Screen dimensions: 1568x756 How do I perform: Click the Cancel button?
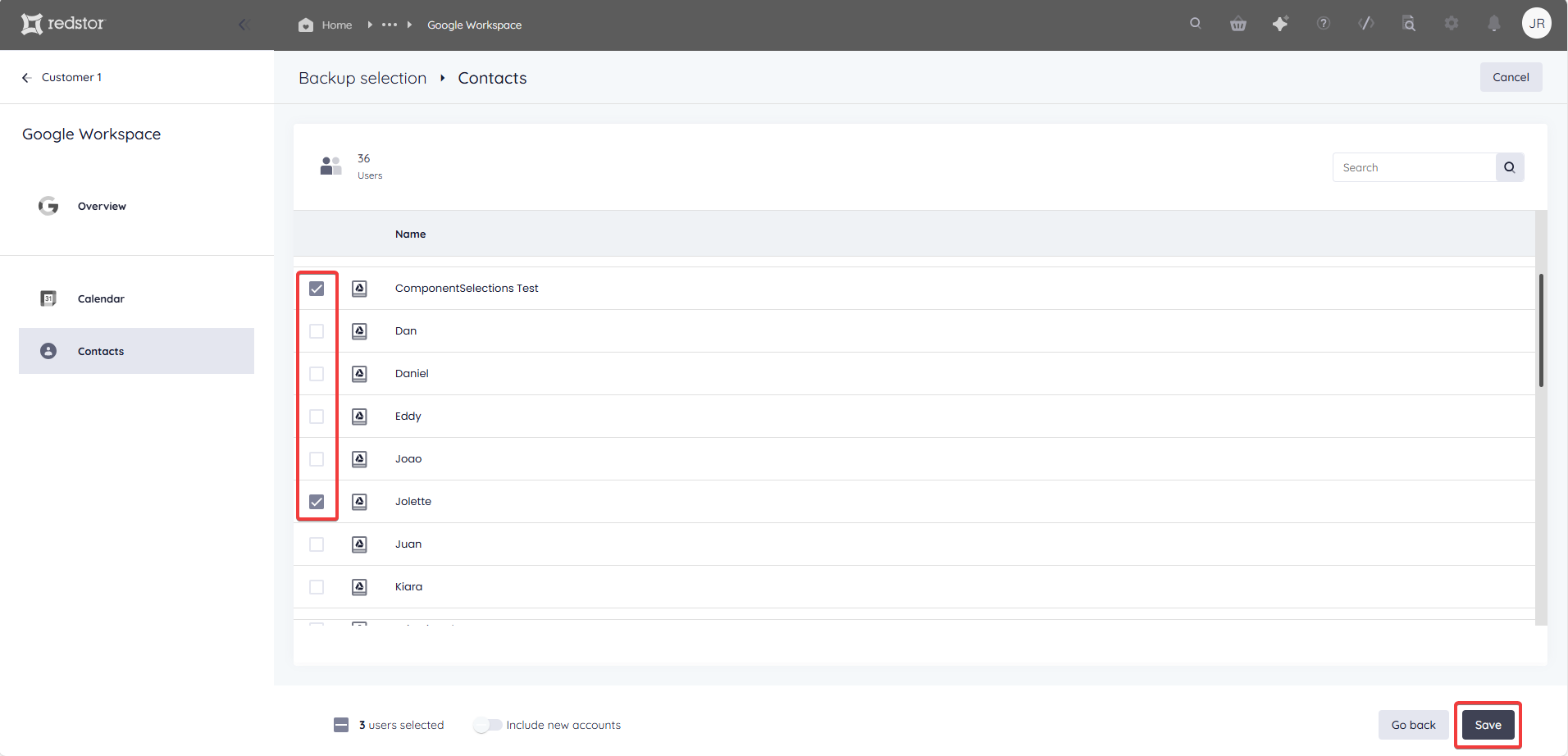(1511, 77)
